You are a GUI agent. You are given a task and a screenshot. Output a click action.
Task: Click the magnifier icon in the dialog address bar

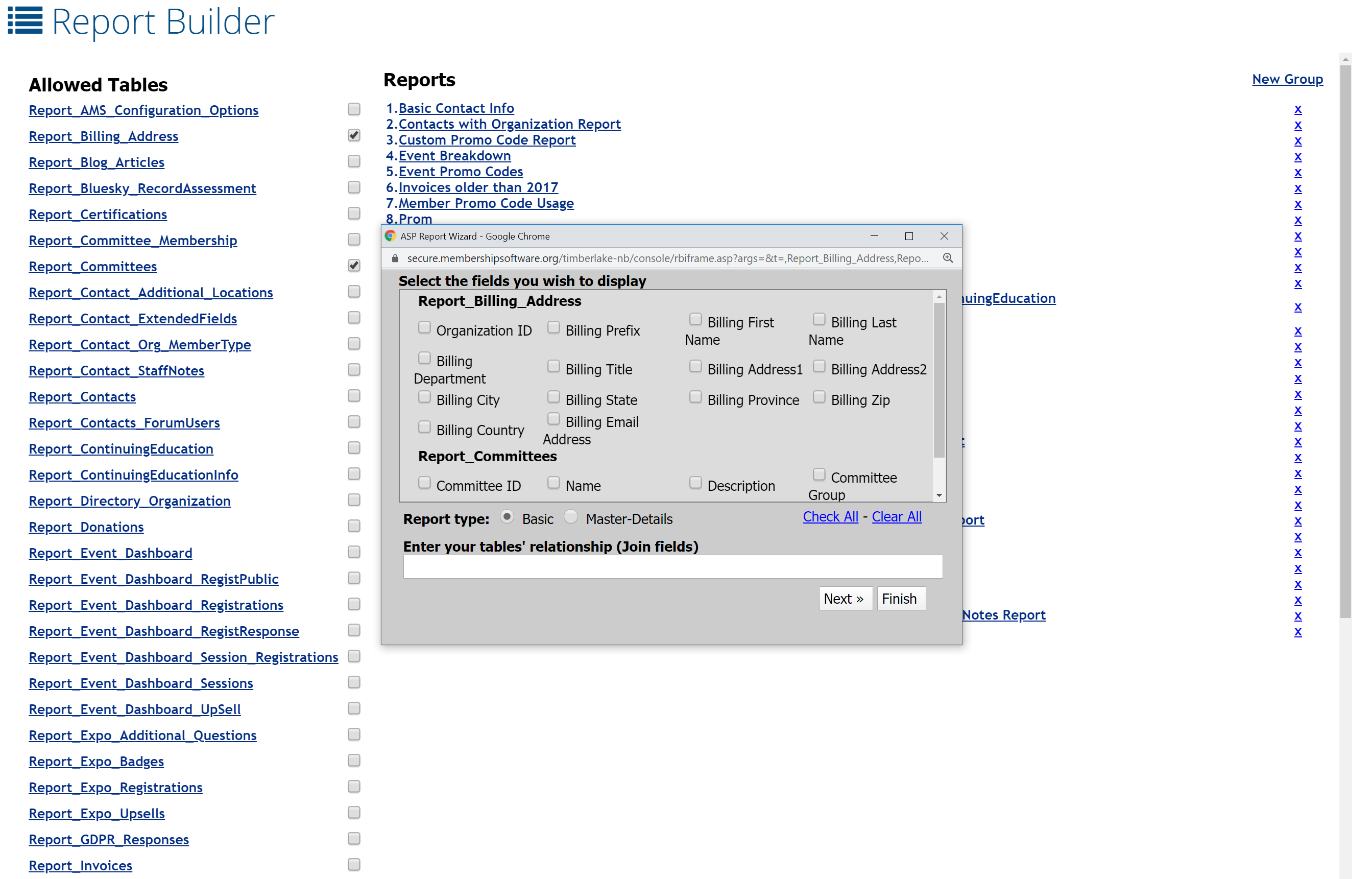click(948, 258)
